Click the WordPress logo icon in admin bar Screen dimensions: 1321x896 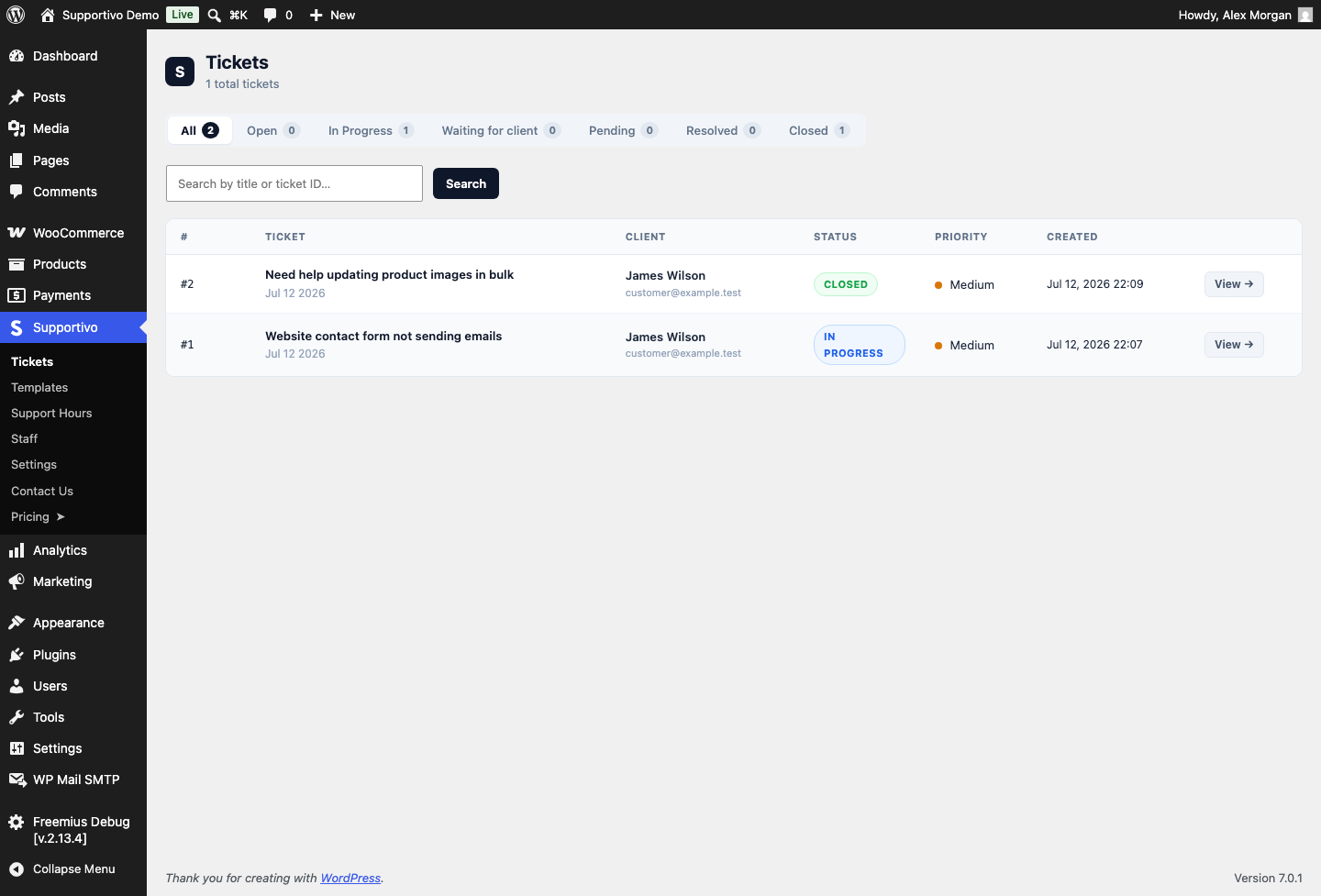pos(16,15)
